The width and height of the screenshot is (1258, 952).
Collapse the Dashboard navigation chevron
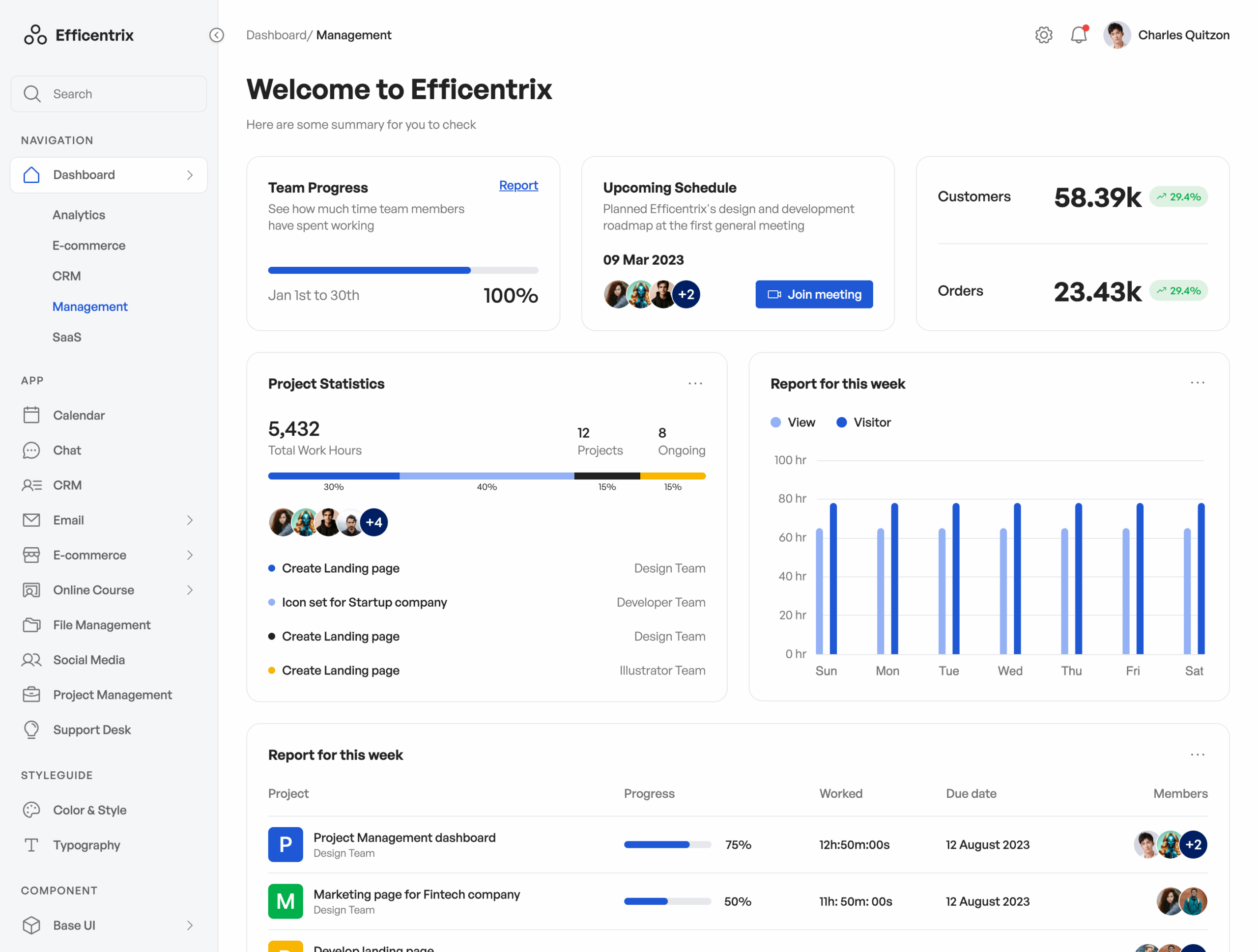[x=190, y=175]
